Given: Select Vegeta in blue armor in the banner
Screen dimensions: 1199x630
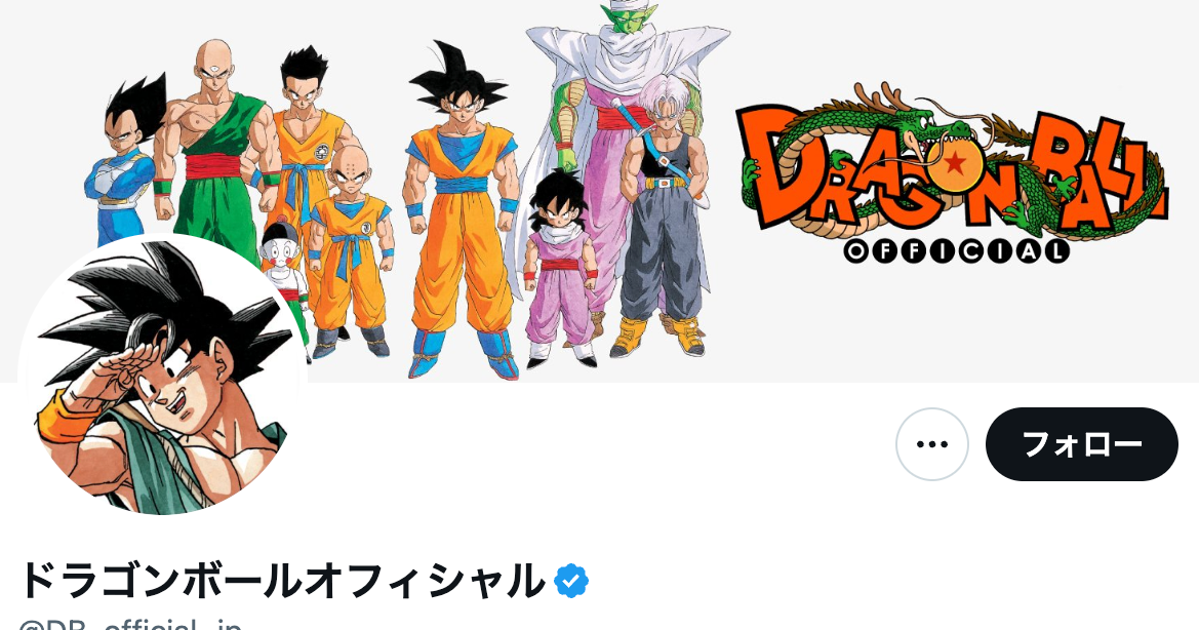Looking at the screenshot, I should click(122, 161).
